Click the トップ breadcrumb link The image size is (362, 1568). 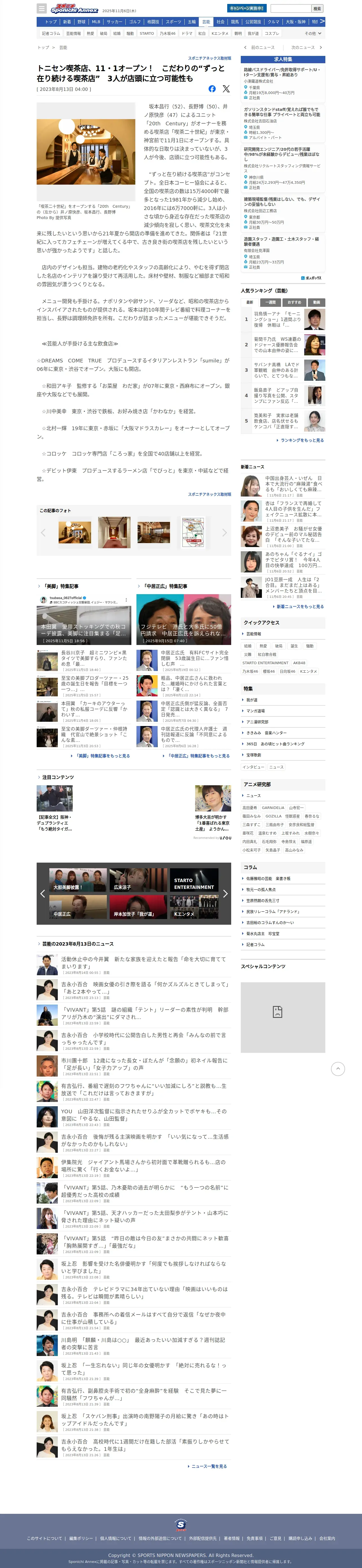point(43,47)
